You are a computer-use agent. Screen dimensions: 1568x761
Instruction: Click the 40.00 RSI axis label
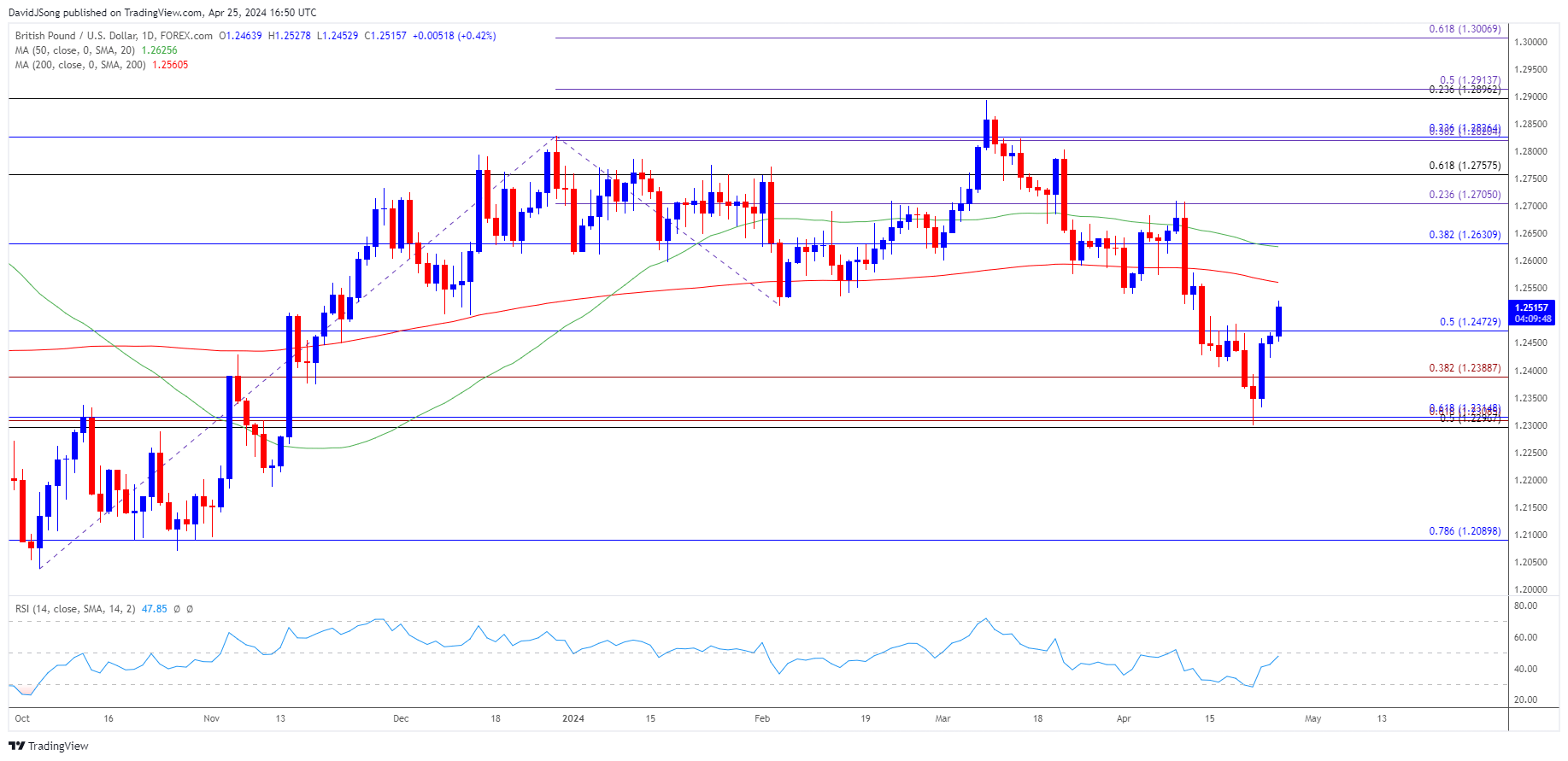1525,670
